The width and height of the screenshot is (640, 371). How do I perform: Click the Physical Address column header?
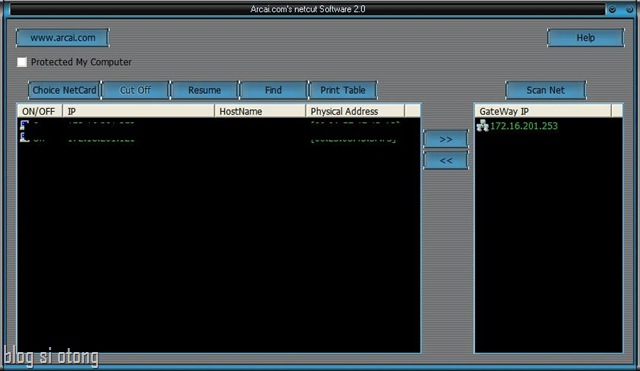click(355, 111)
